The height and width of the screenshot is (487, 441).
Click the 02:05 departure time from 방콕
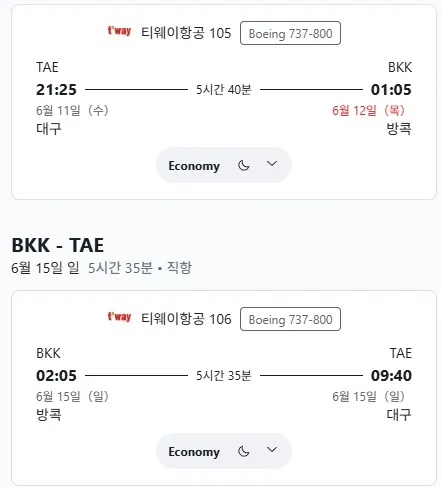tap(56, 376)
